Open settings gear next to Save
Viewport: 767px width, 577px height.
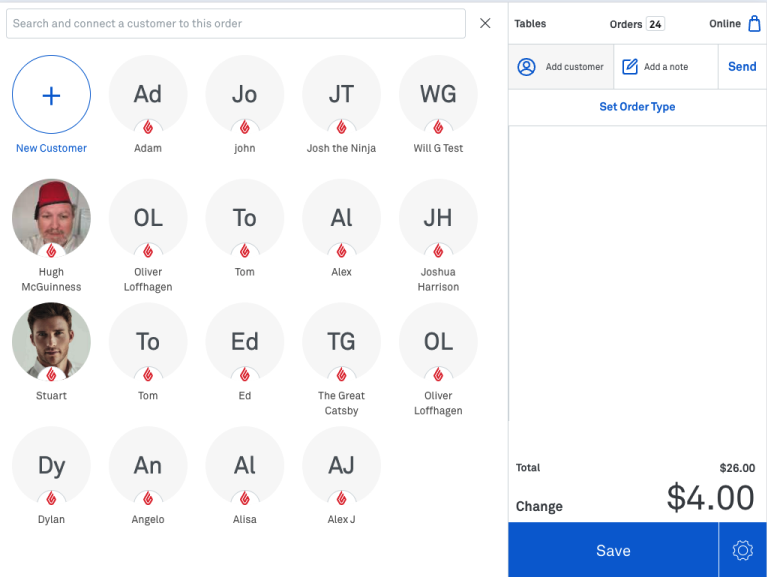(743, 550)
